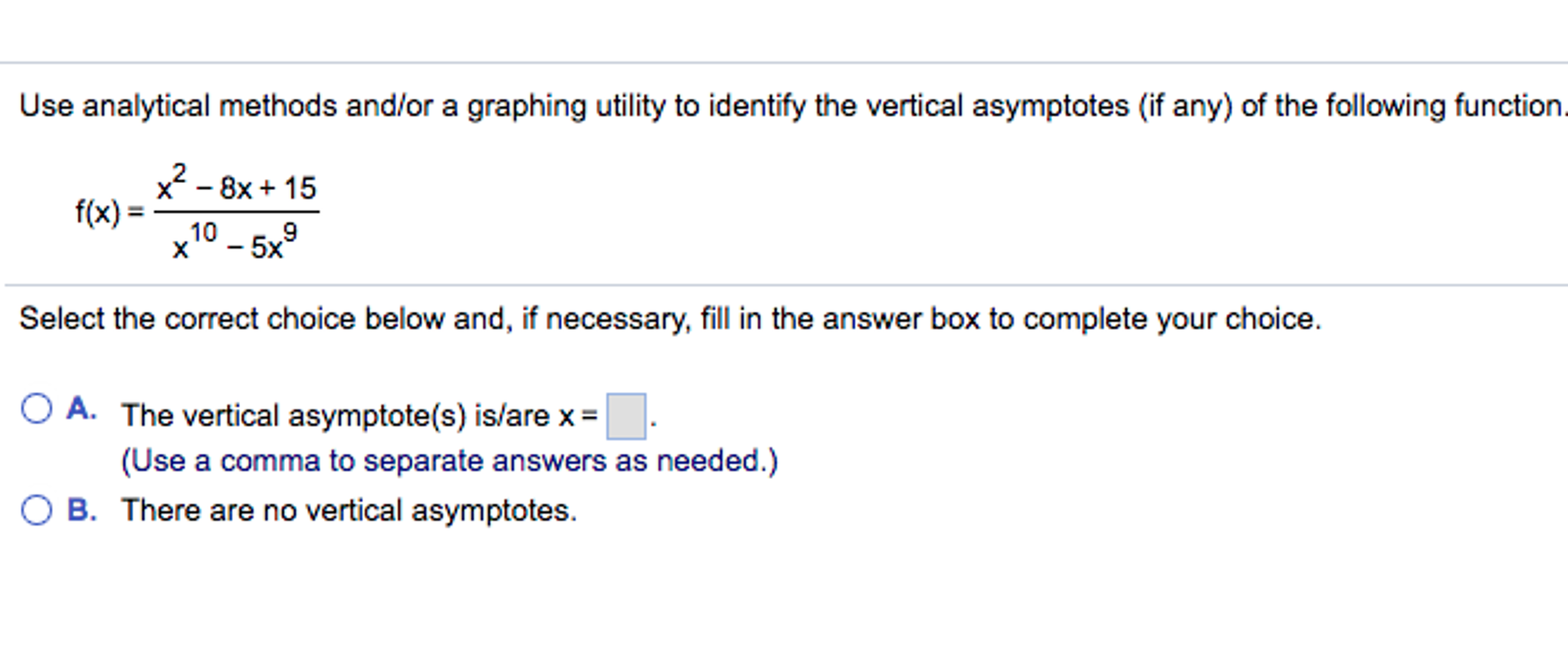
Task: Click the period after the answer box
Action: (x=653, y=423)
